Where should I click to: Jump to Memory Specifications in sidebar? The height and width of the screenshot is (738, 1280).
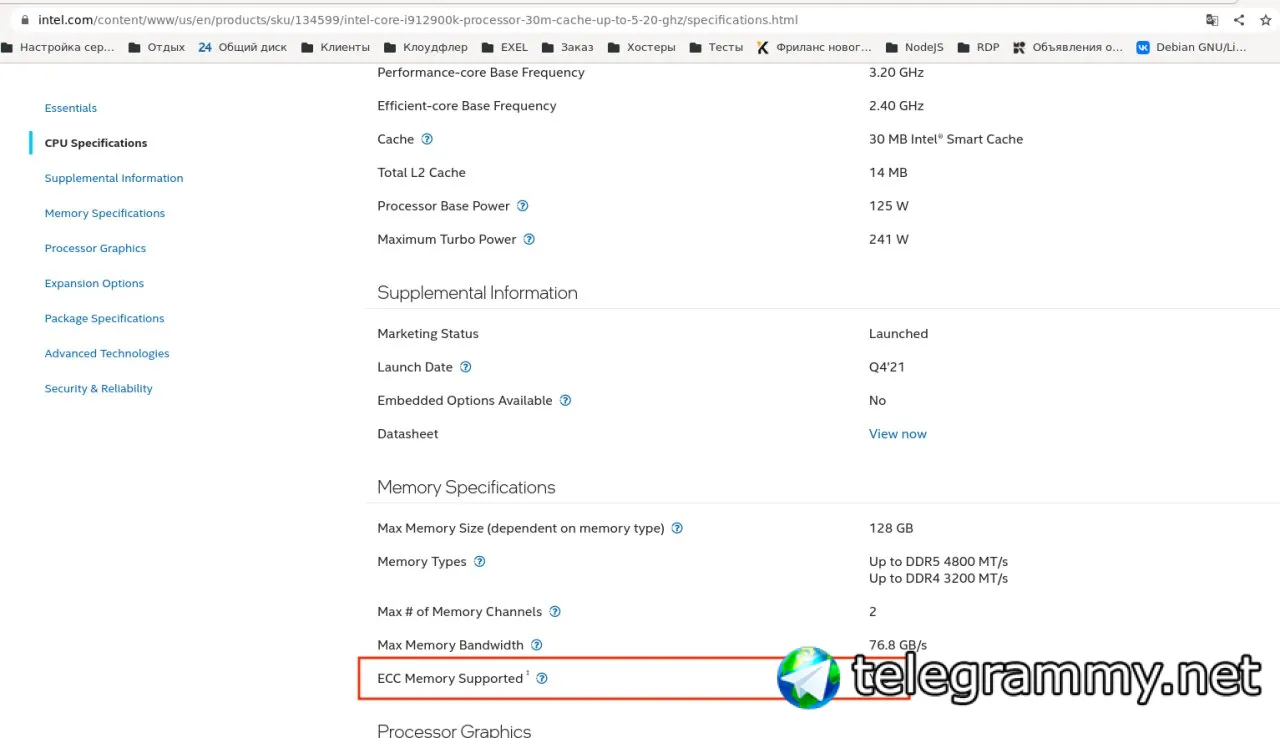click(x=105, y=213)
